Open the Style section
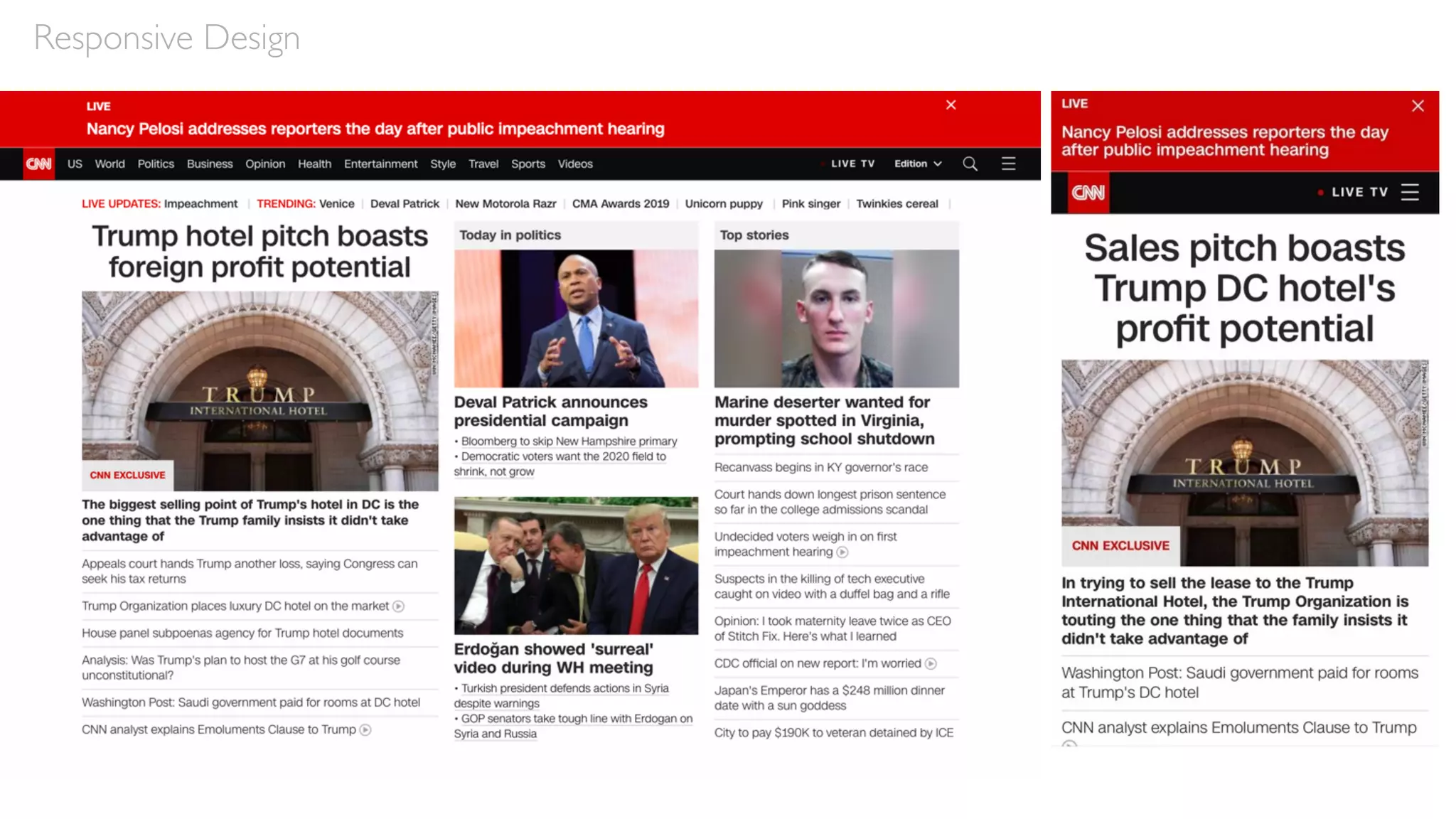Viewport: 1456px width, 819px height. pyautogui.click(x=443, y=164)
